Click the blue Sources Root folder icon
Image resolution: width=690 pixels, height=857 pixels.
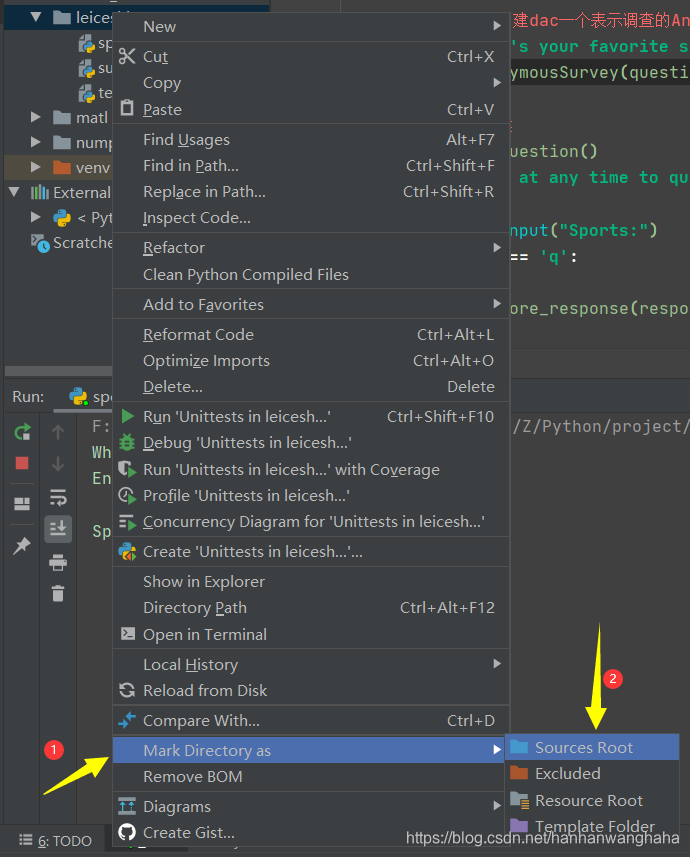click(x=519, y=747)
